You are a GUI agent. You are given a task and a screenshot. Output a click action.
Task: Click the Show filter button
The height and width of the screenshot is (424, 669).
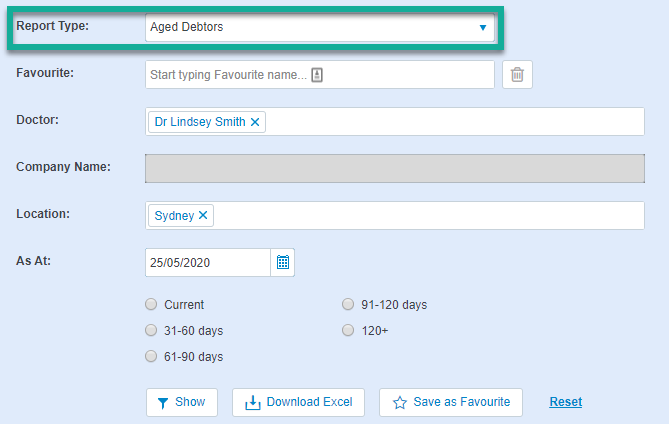(182, 402)
